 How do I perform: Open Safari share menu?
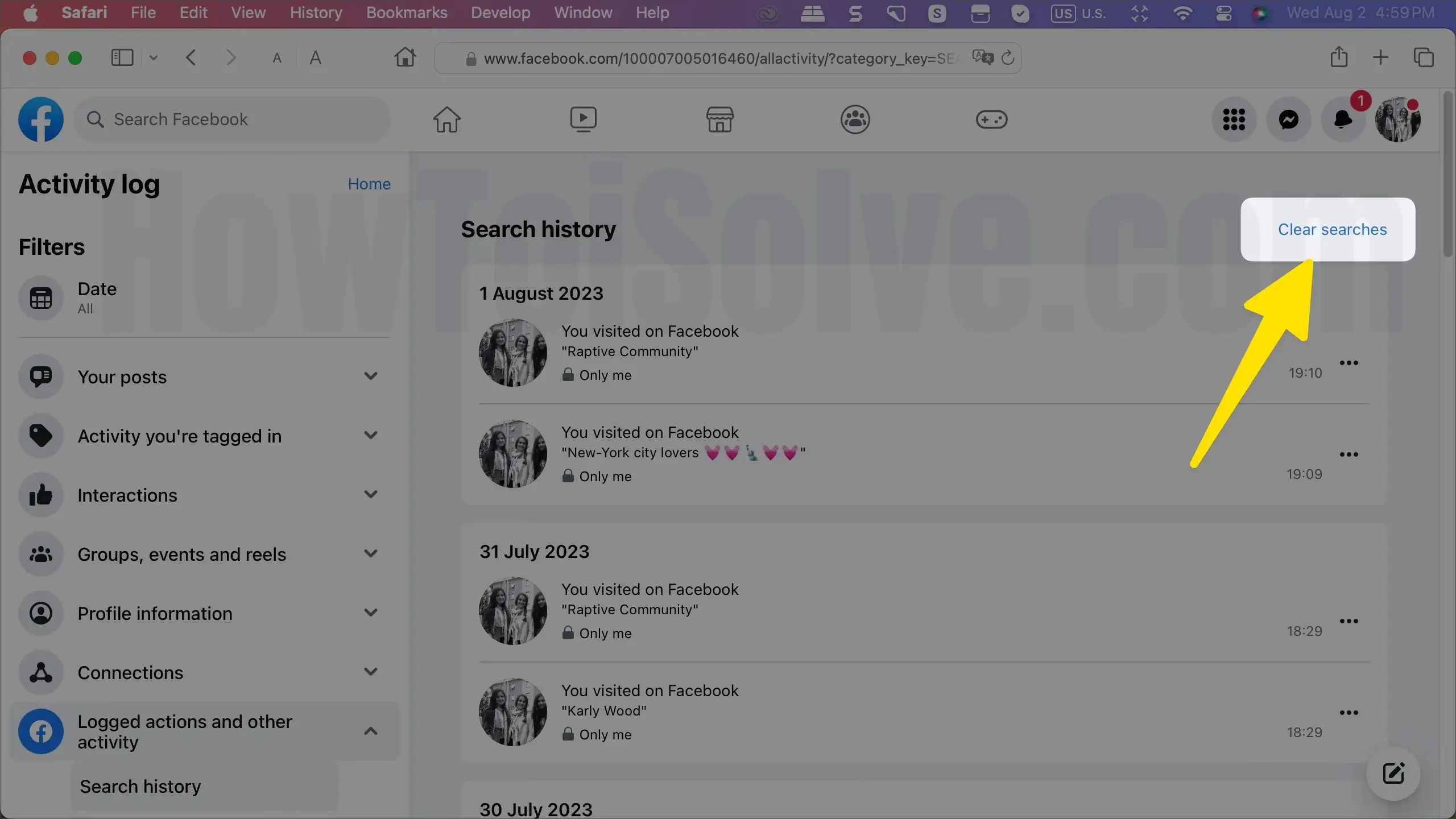[x=1339, y=57]
